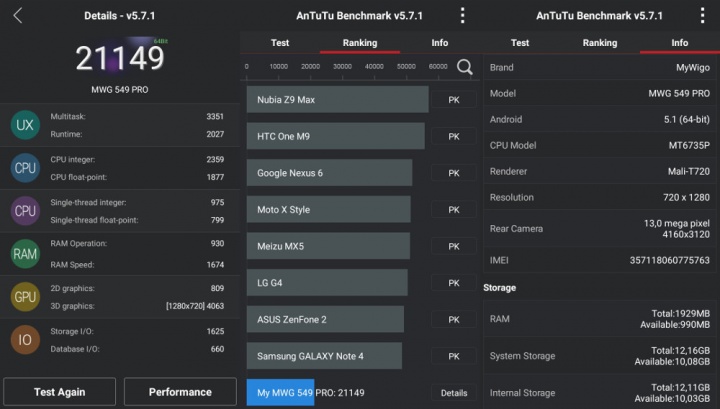
Task: Select the 3D graphics score 4063
Action: click(215, 306)
